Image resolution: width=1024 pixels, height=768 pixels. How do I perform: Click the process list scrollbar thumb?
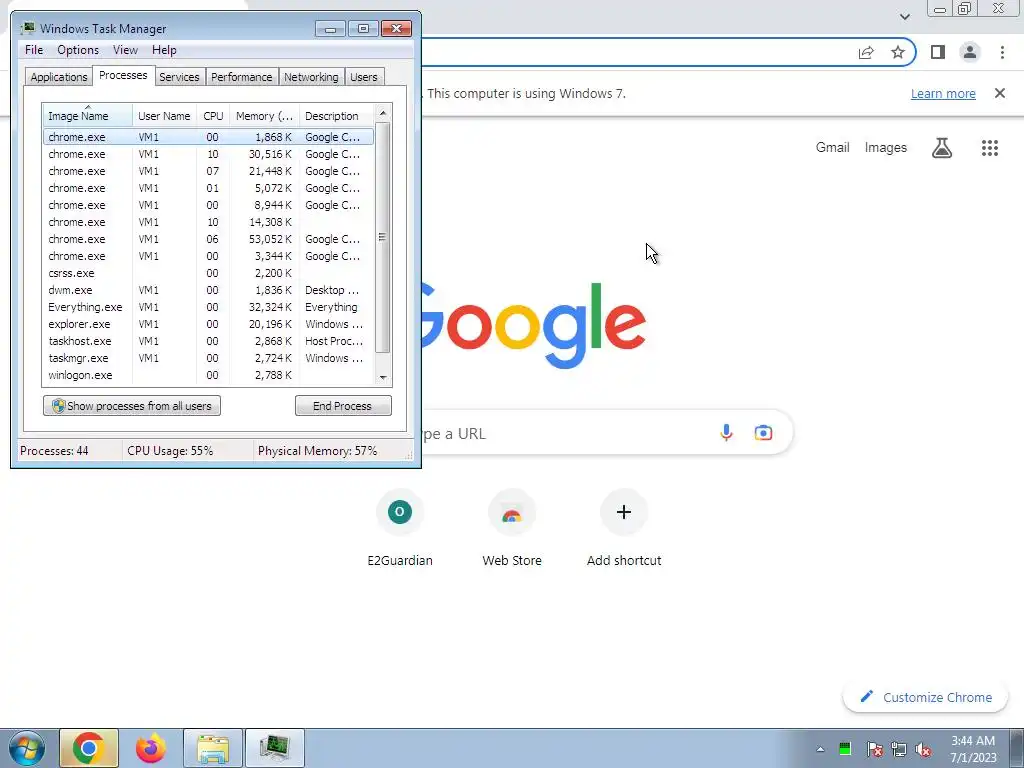(x=383, y=237)
